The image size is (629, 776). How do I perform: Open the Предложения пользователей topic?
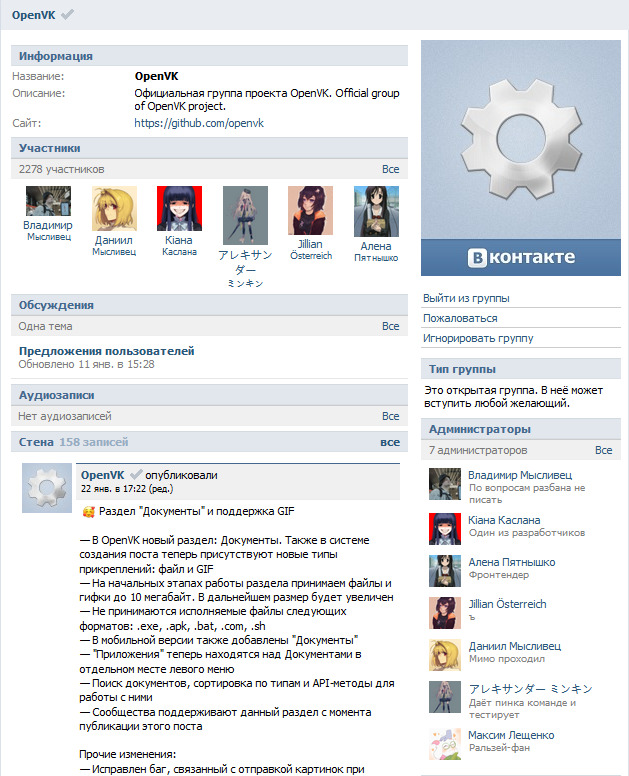[106, 351]
